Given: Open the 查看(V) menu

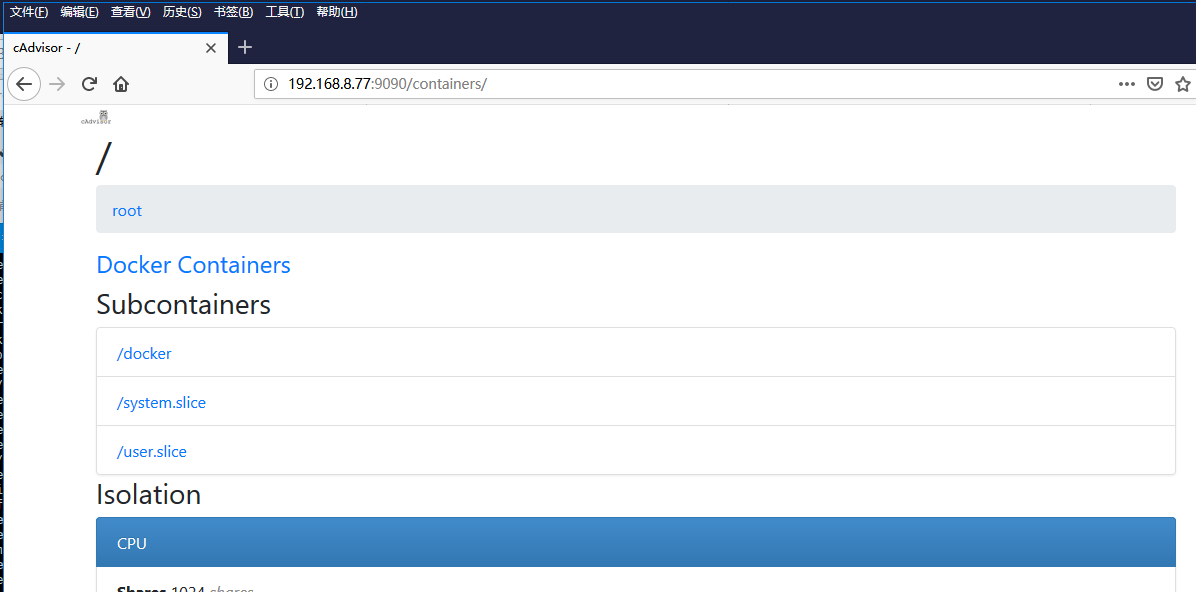Looking at the screenshot, I should (130, 12).
